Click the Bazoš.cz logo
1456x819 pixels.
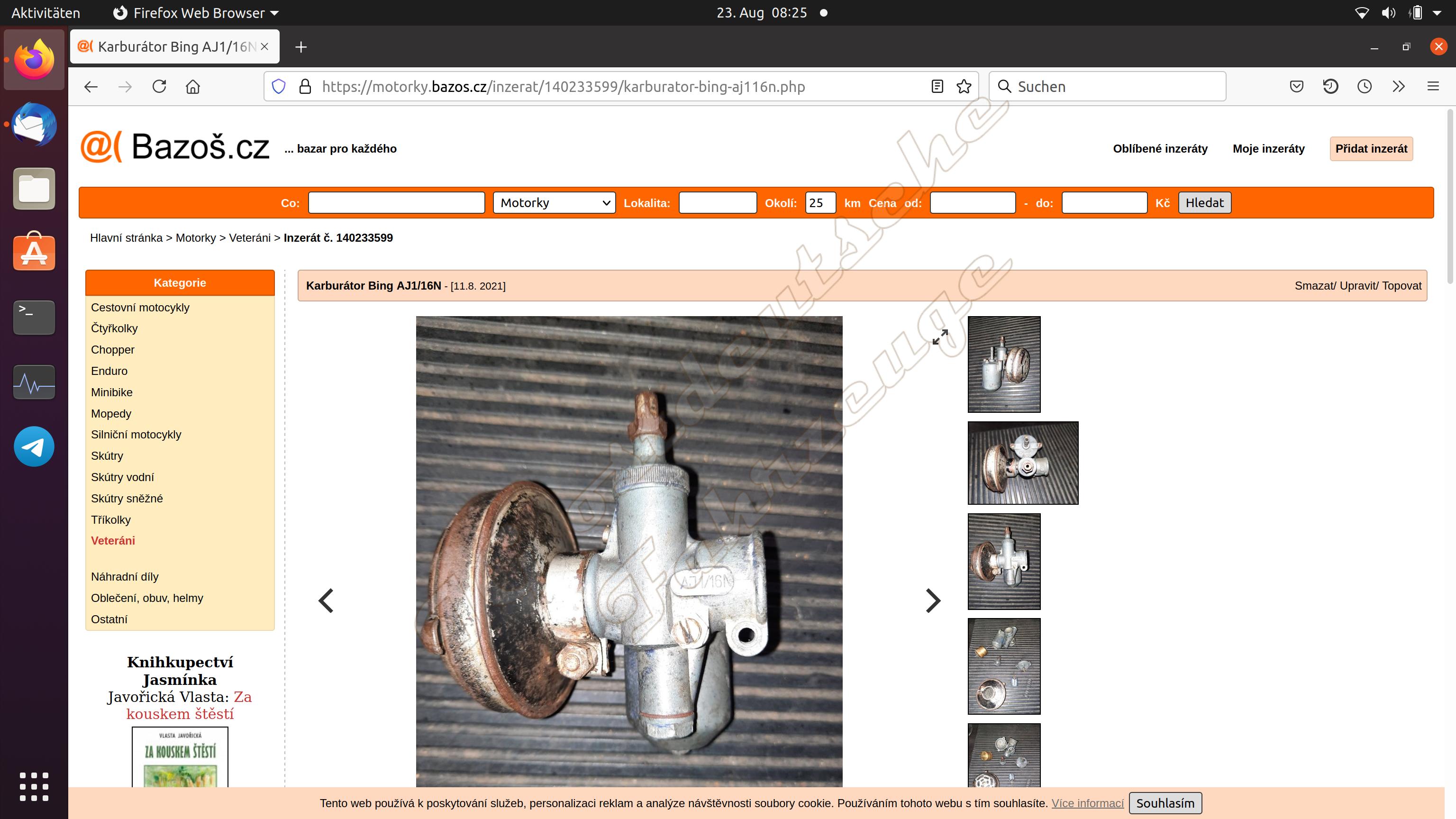point(175,146)
